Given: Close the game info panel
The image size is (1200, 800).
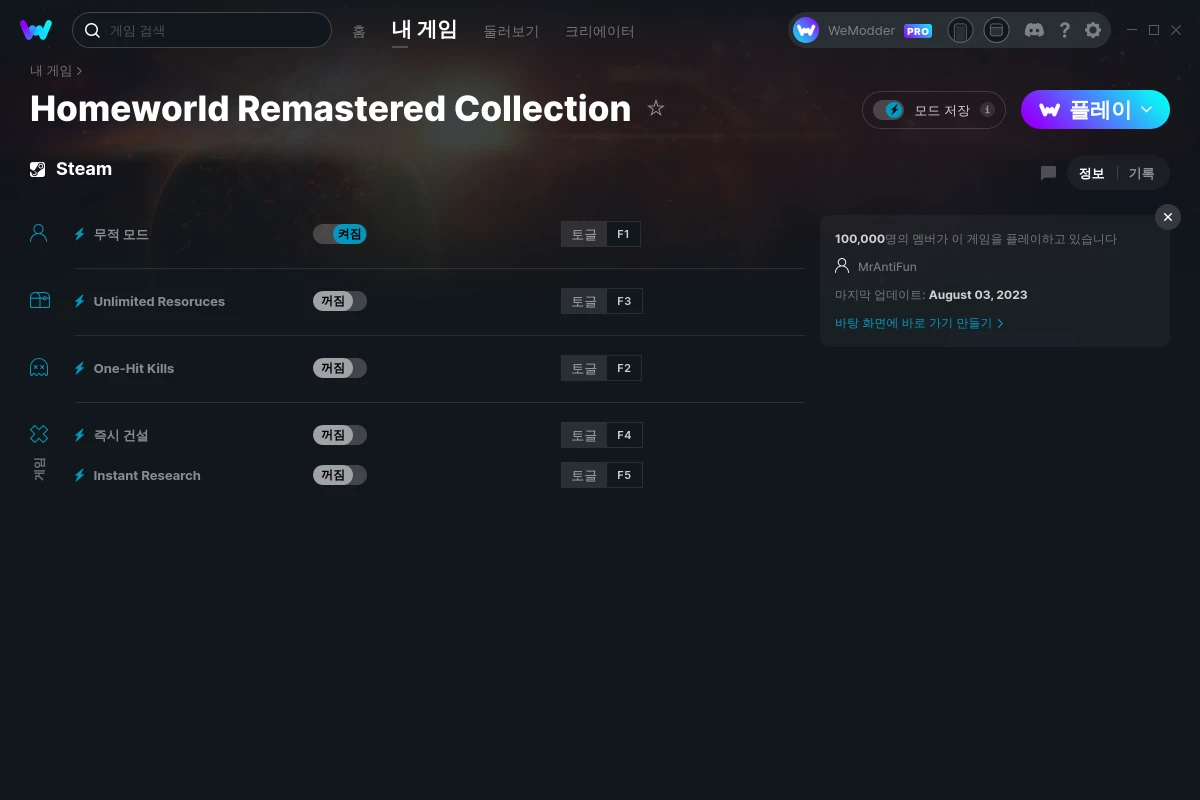Looking at the screenshot, I should tap(1167, 217).
